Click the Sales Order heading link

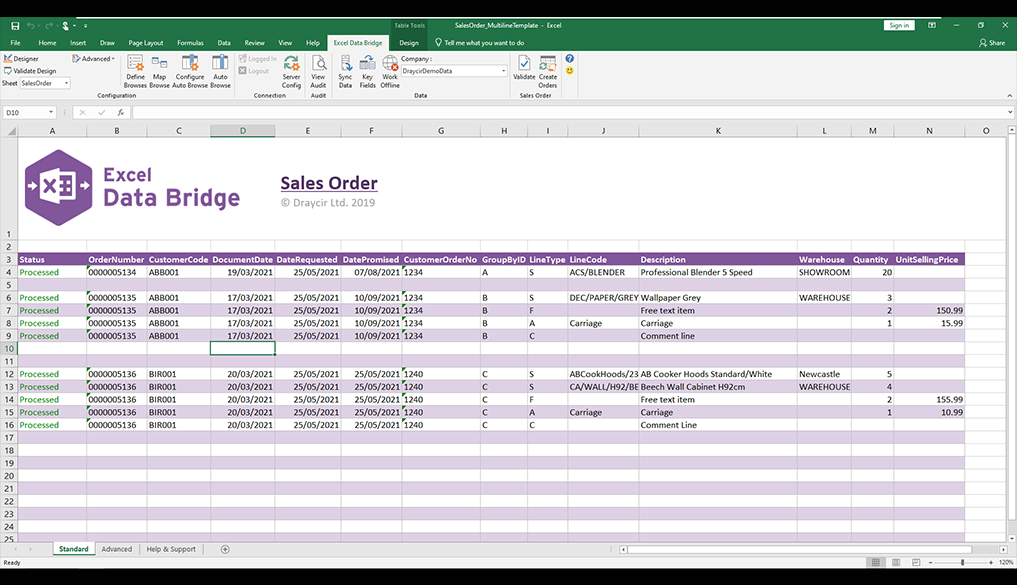pyautogui.click(x=329, y=184)
